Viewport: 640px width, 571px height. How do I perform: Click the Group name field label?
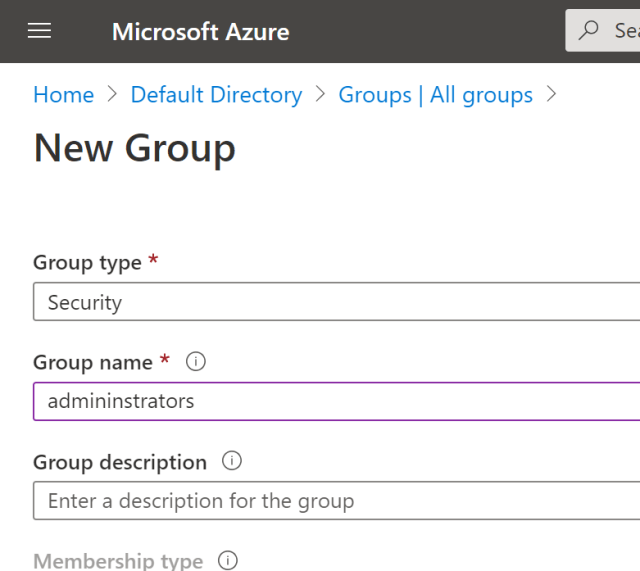pos(93,362)
